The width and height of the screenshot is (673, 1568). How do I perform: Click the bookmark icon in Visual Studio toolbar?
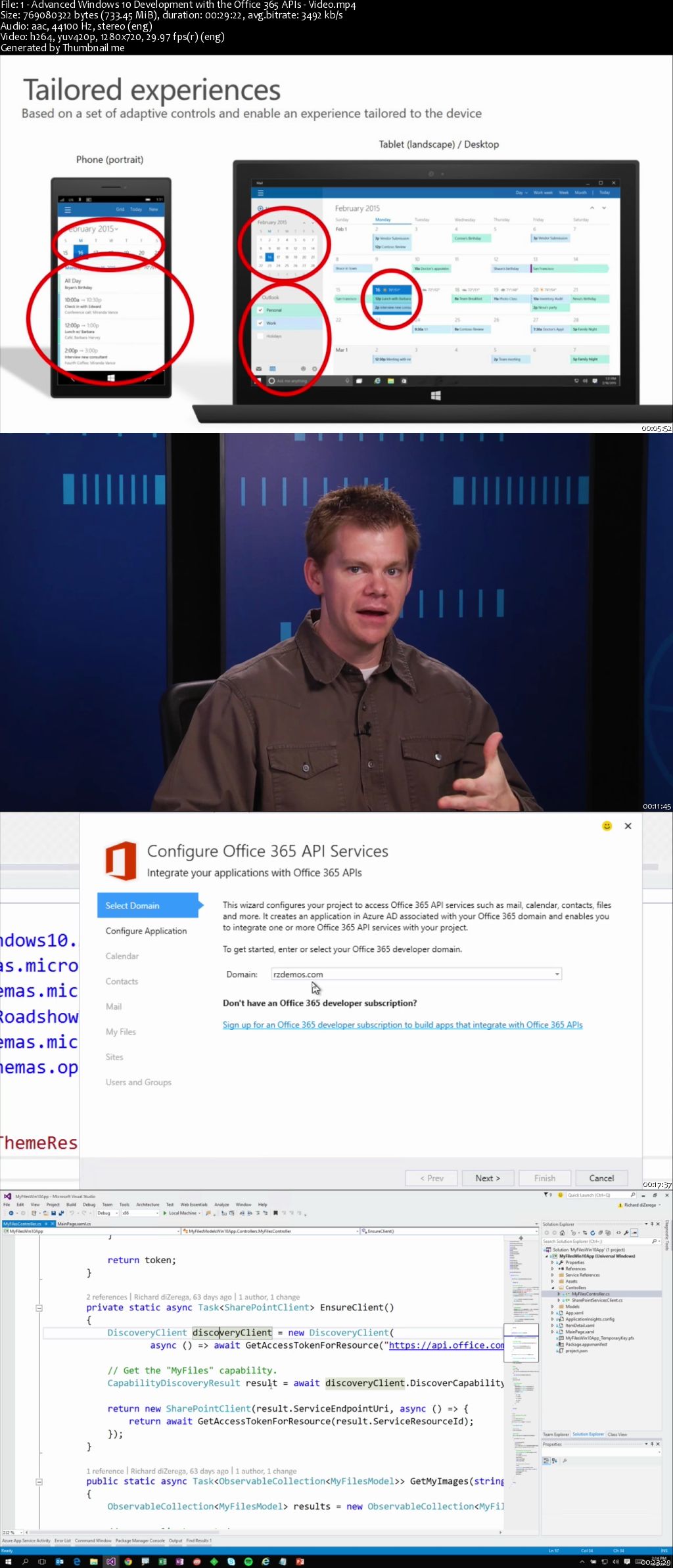275,1213
